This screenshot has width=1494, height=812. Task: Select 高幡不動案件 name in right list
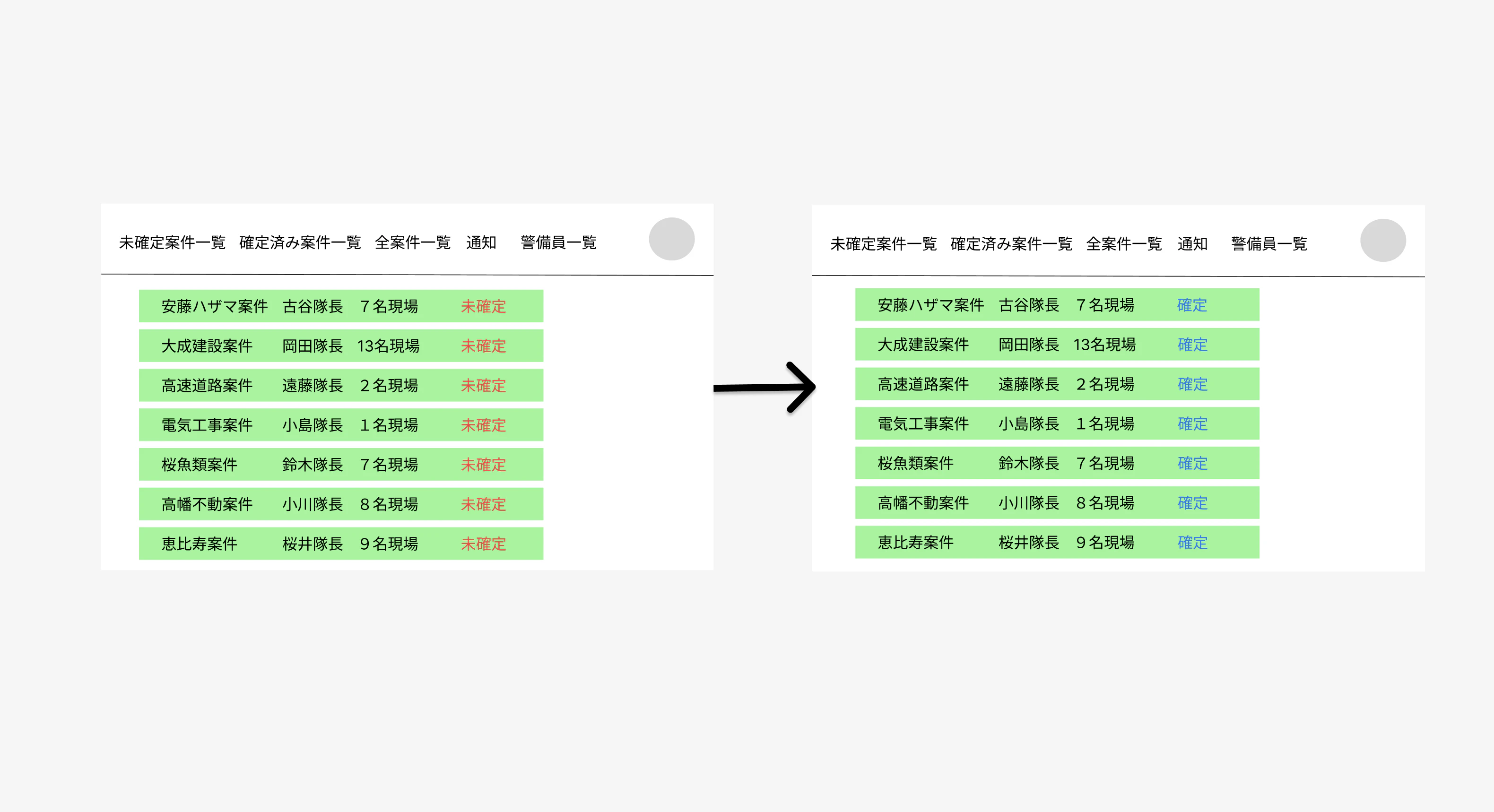(x=923, y=503)
